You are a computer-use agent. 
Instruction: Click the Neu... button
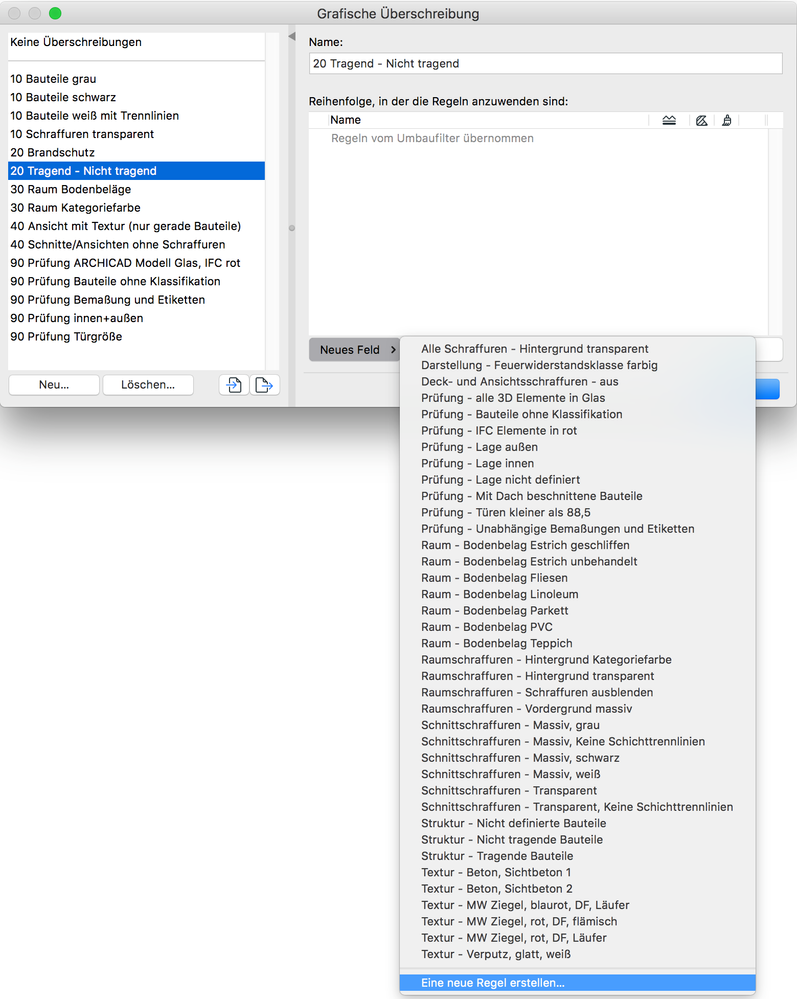(x=54, y=385)
